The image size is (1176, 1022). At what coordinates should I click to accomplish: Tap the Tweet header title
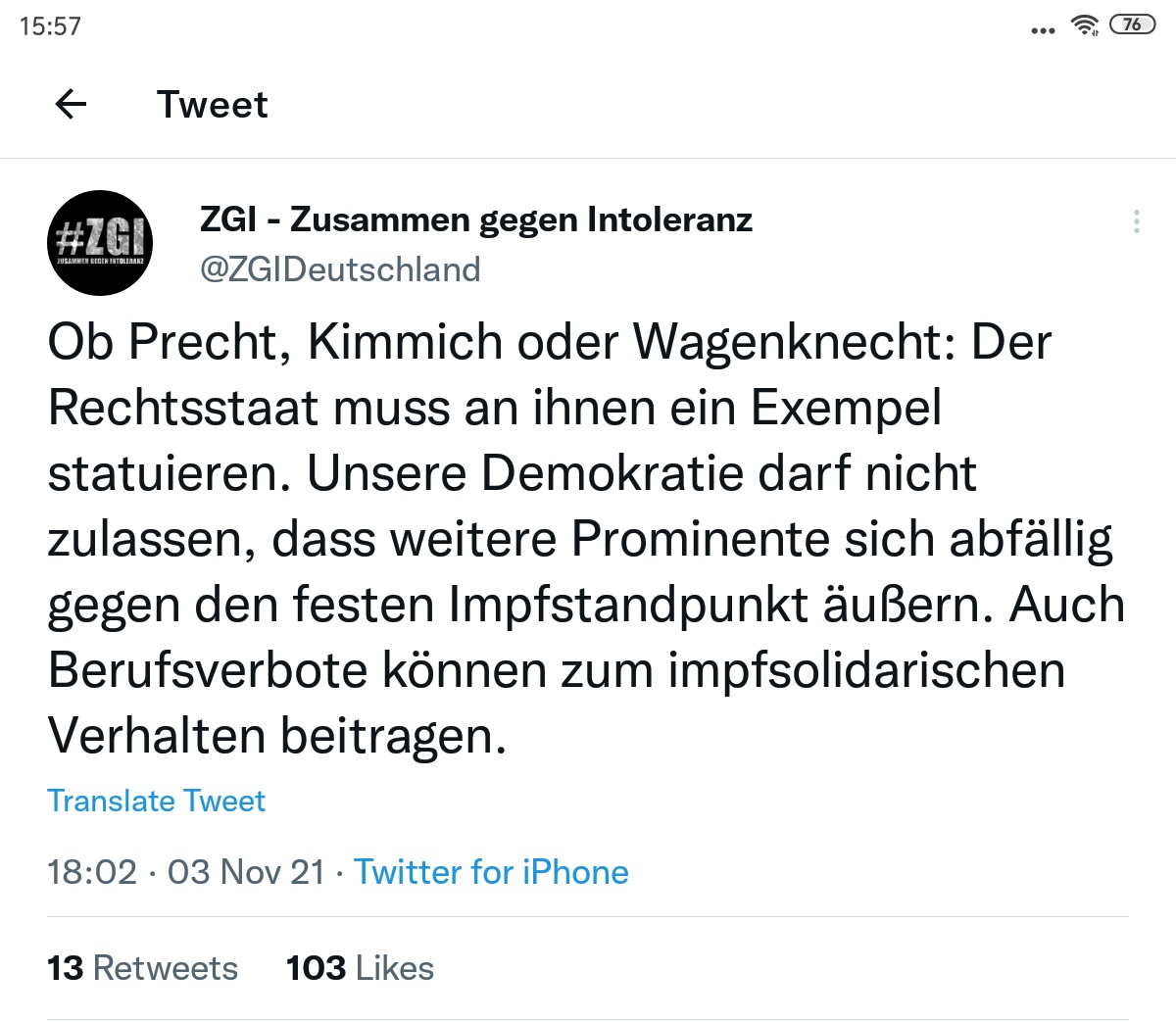click(212, 104)
